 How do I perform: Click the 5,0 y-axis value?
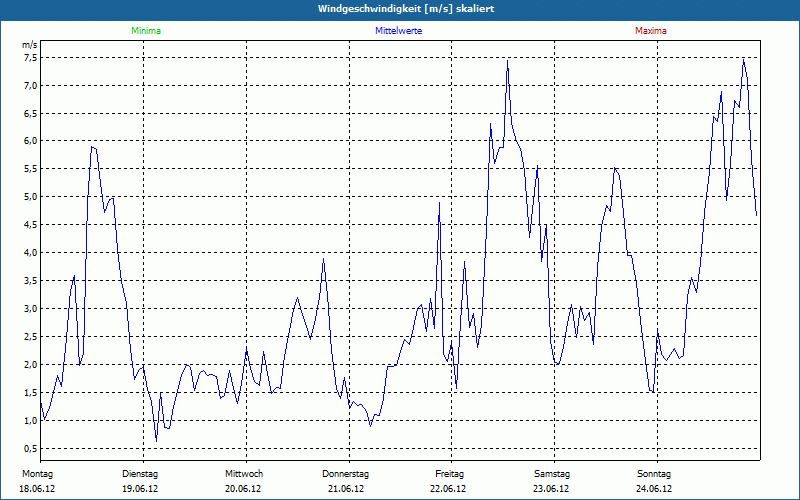coord(31,197)
